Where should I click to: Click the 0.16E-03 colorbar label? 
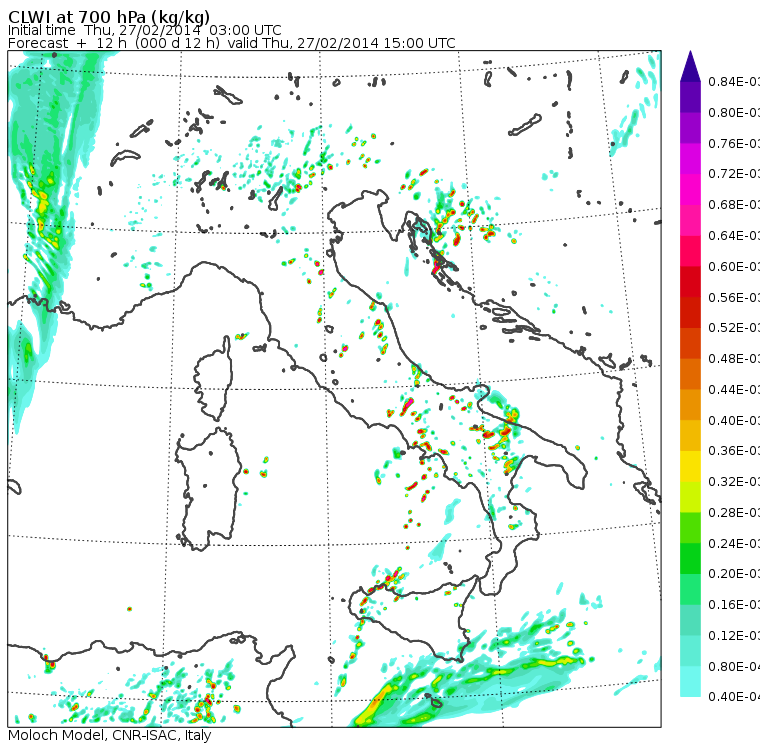[x=734, y=605]
